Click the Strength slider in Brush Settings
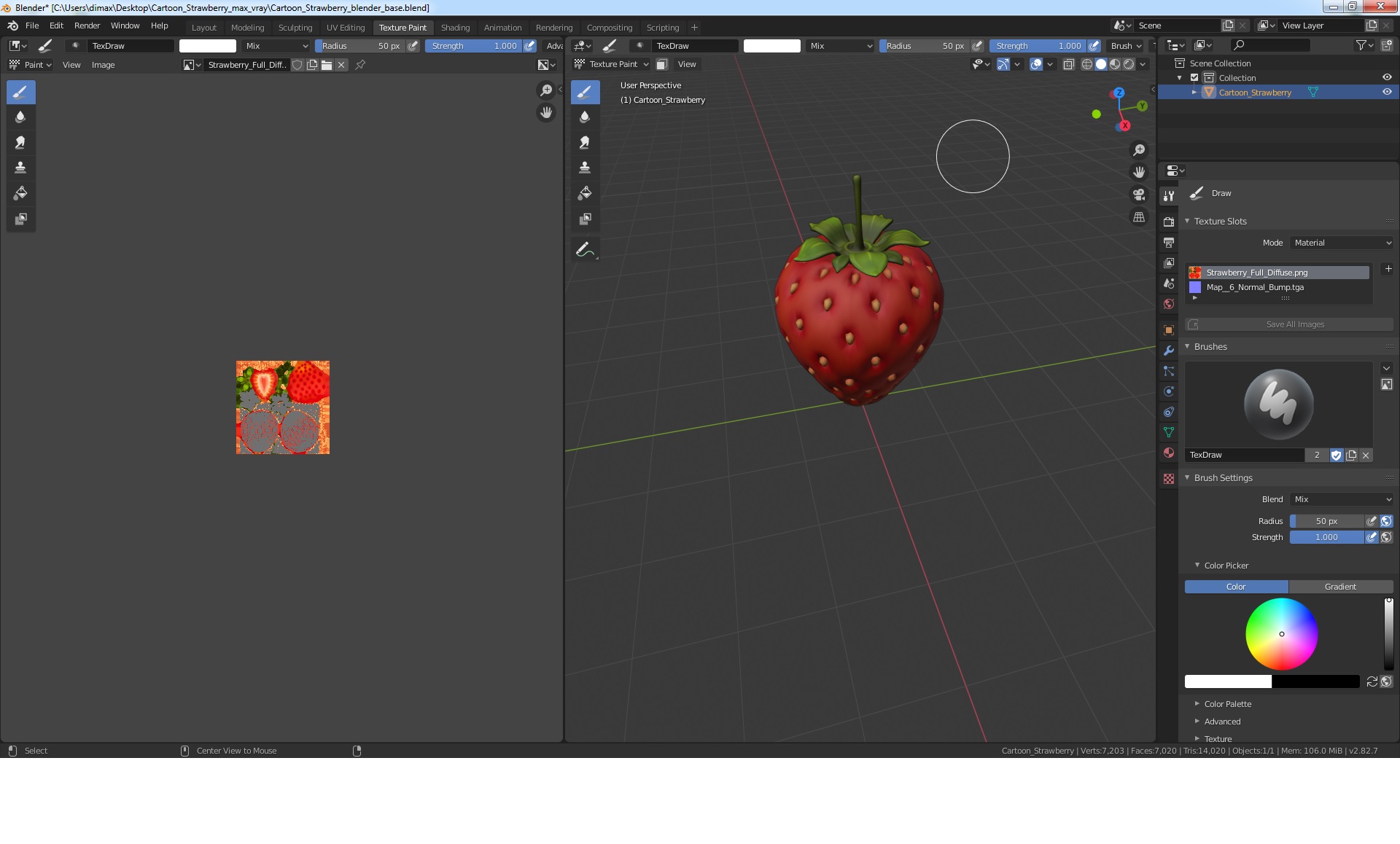Viewport: 1400px width, 844px height. (1326, 537)
